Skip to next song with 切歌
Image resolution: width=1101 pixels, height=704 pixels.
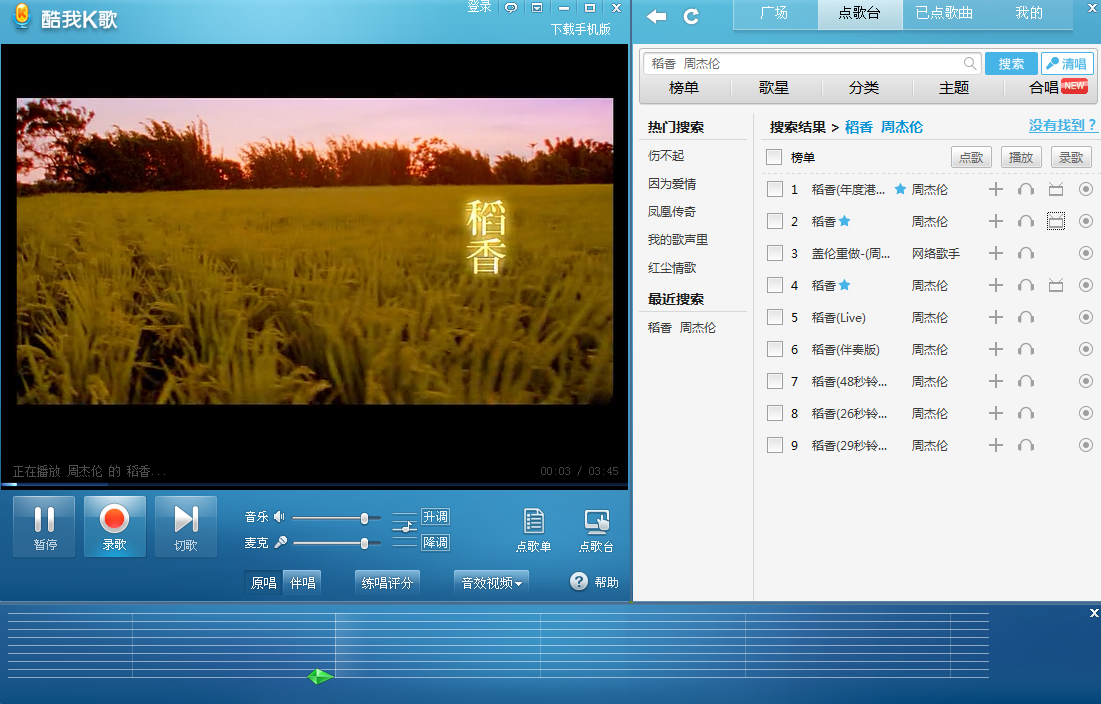(x=185, y=526)
